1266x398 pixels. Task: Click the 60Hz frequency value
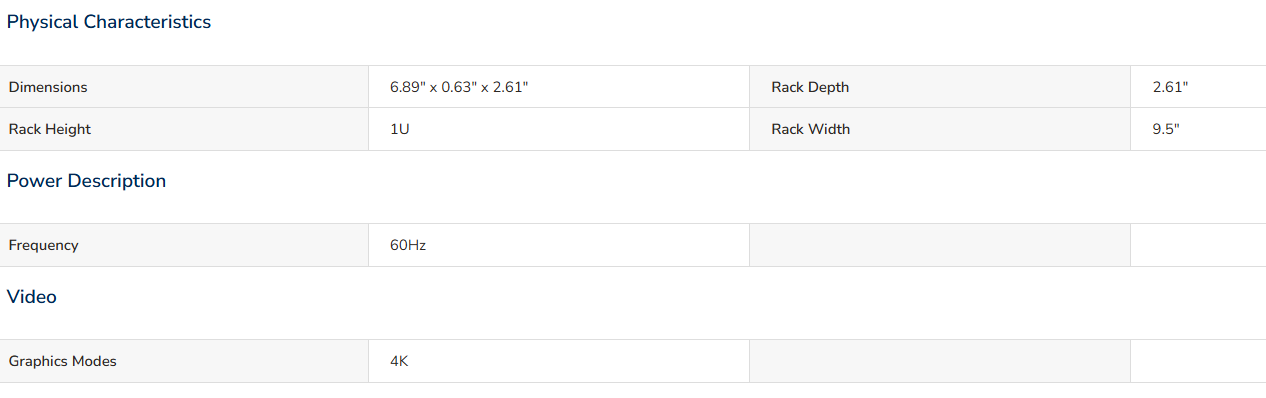tap(408, 245)
